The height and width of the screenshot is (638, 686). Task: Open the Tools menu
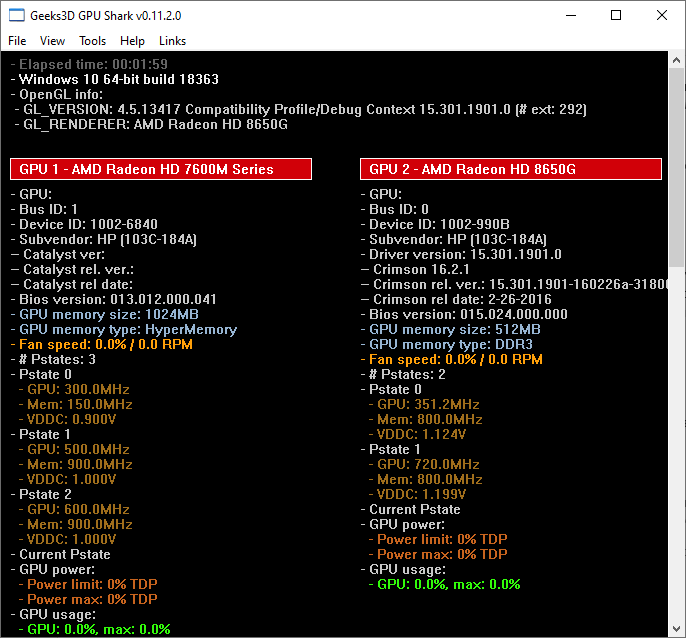point(93,41)
